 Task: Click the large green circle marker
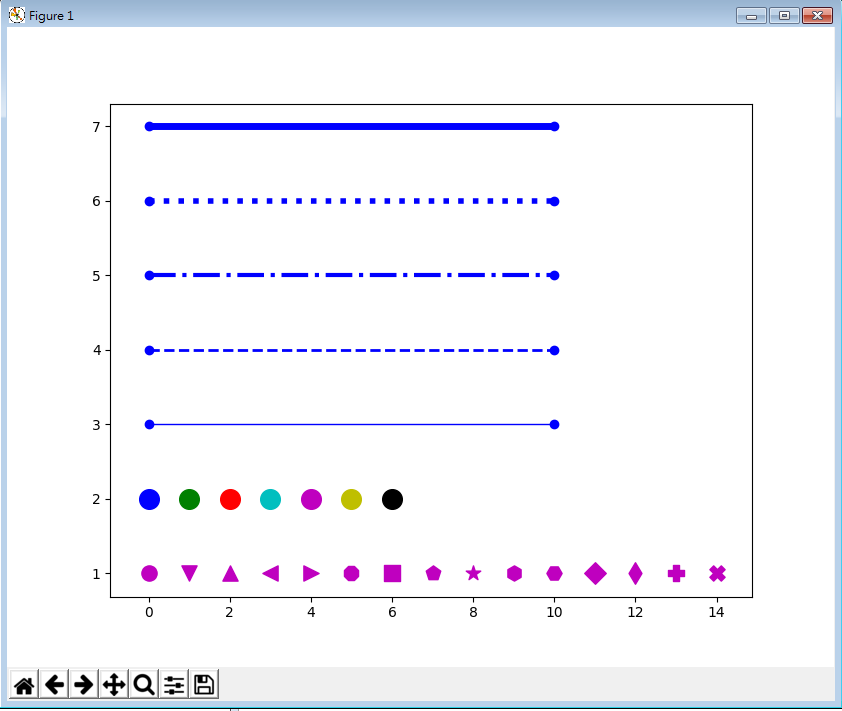click(x=189, y=499)
